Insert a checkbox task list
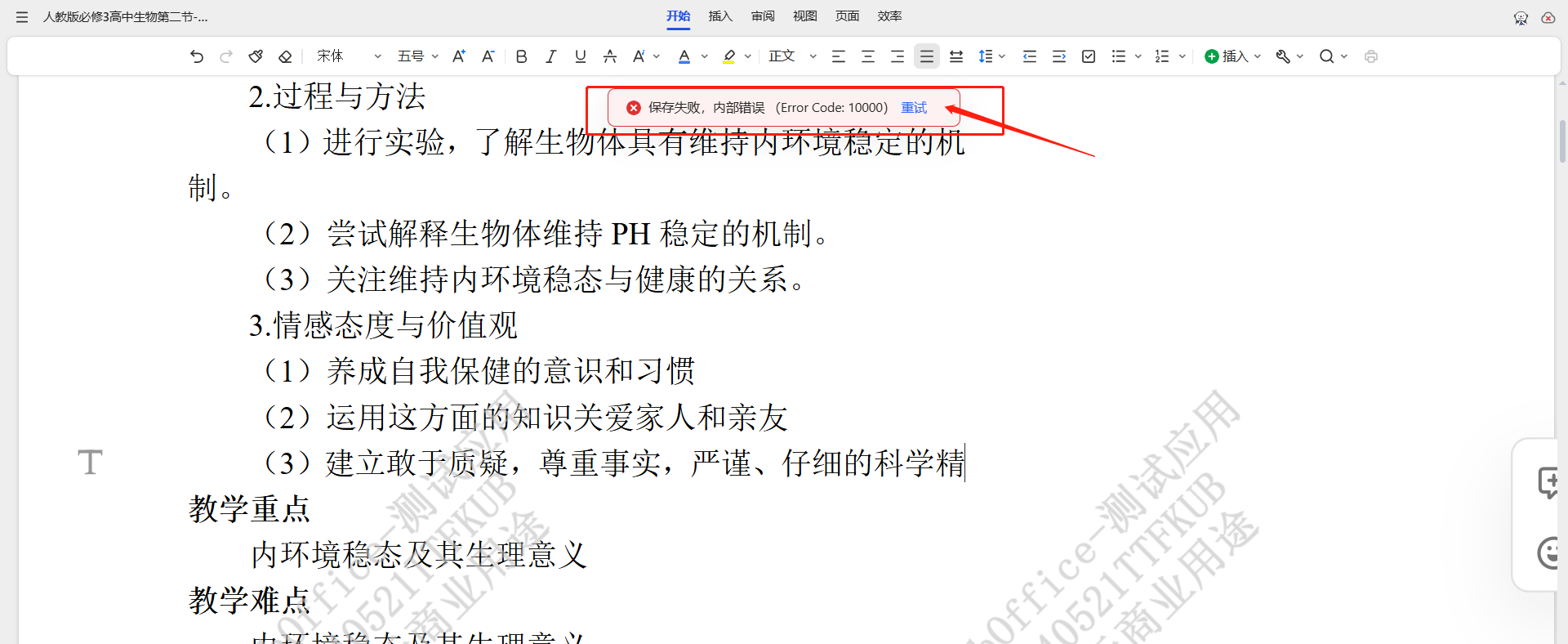 click(x=1089, y=56)
